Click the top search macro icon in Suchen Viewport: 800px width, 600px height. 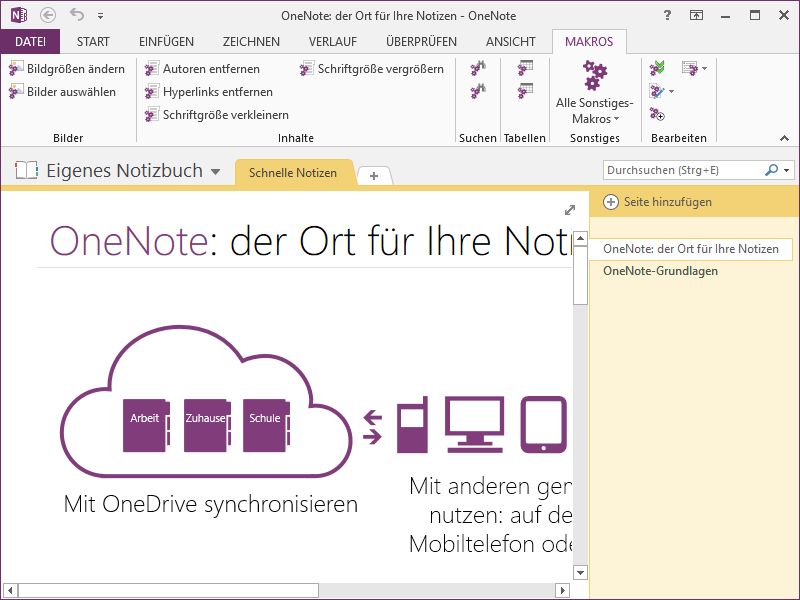[478, 68]
